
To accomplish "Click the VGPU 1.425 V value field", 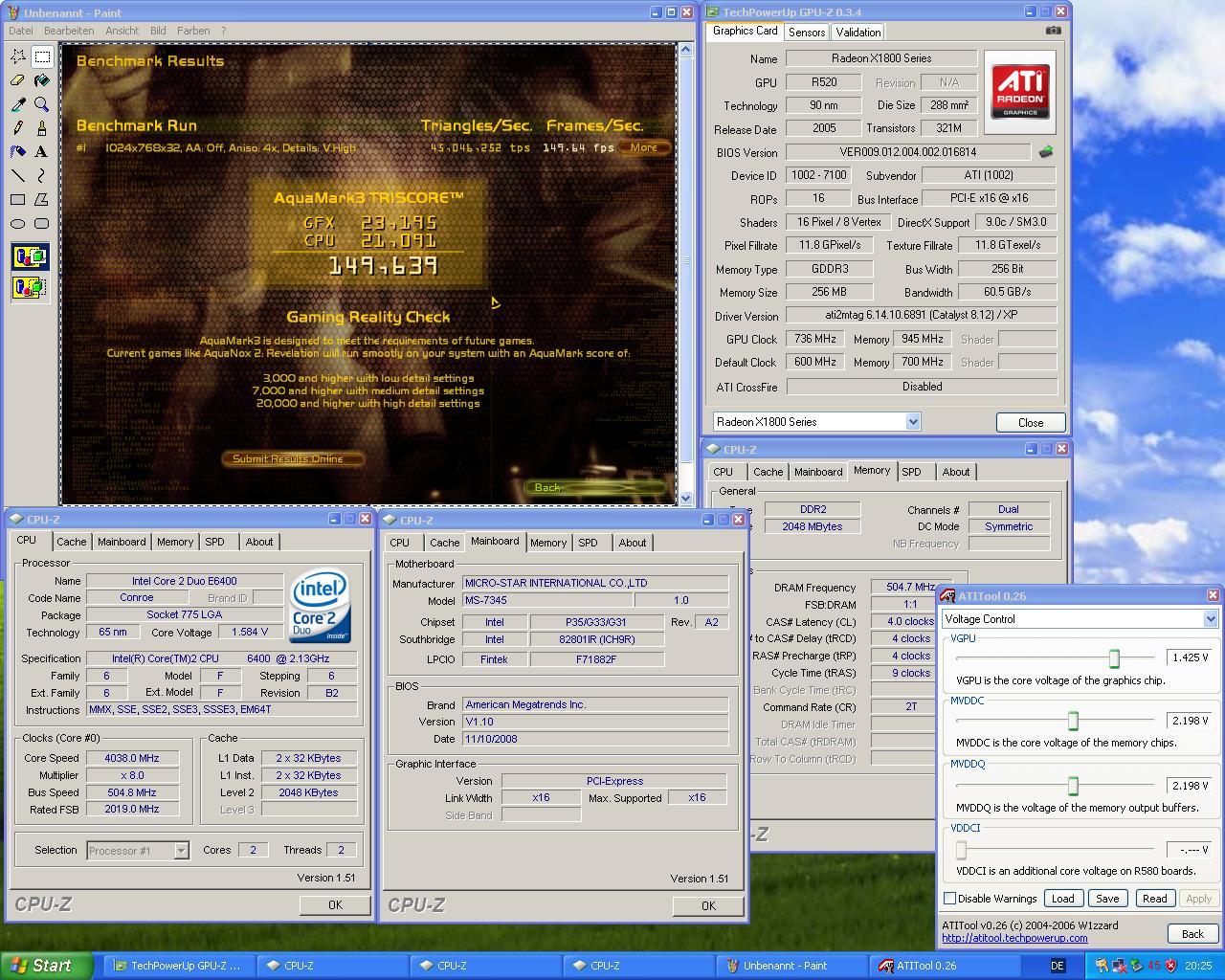I will 1190,657.
